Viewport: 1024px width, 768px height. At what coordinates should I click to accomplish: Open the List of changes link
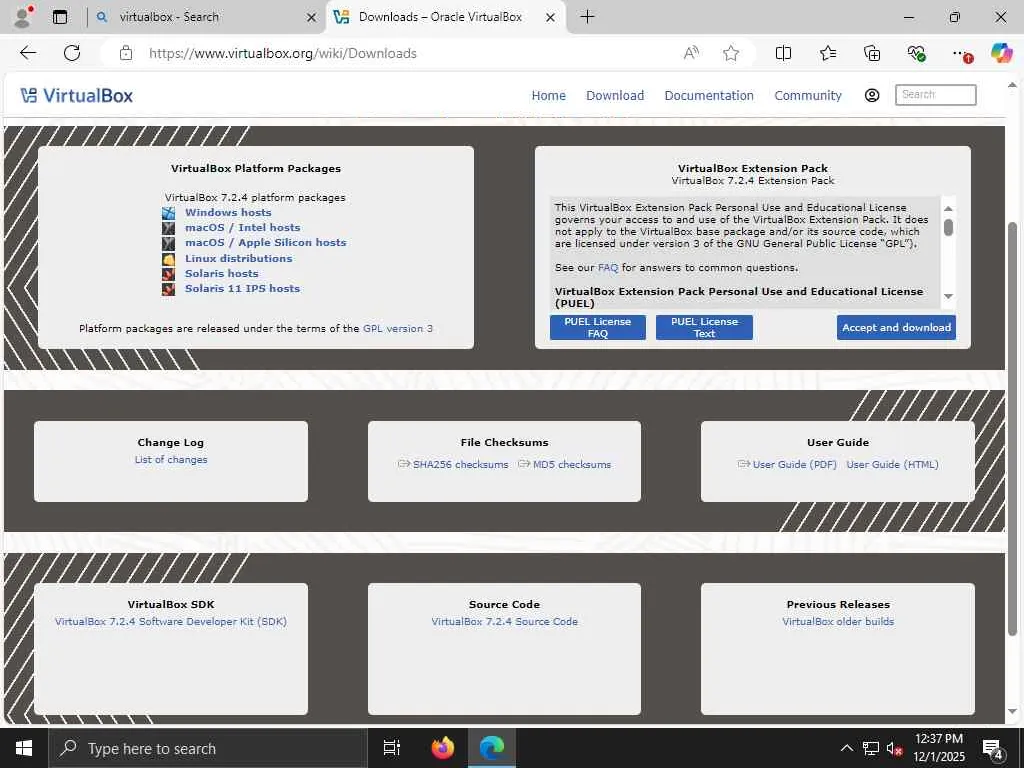[x=170, y=460]
